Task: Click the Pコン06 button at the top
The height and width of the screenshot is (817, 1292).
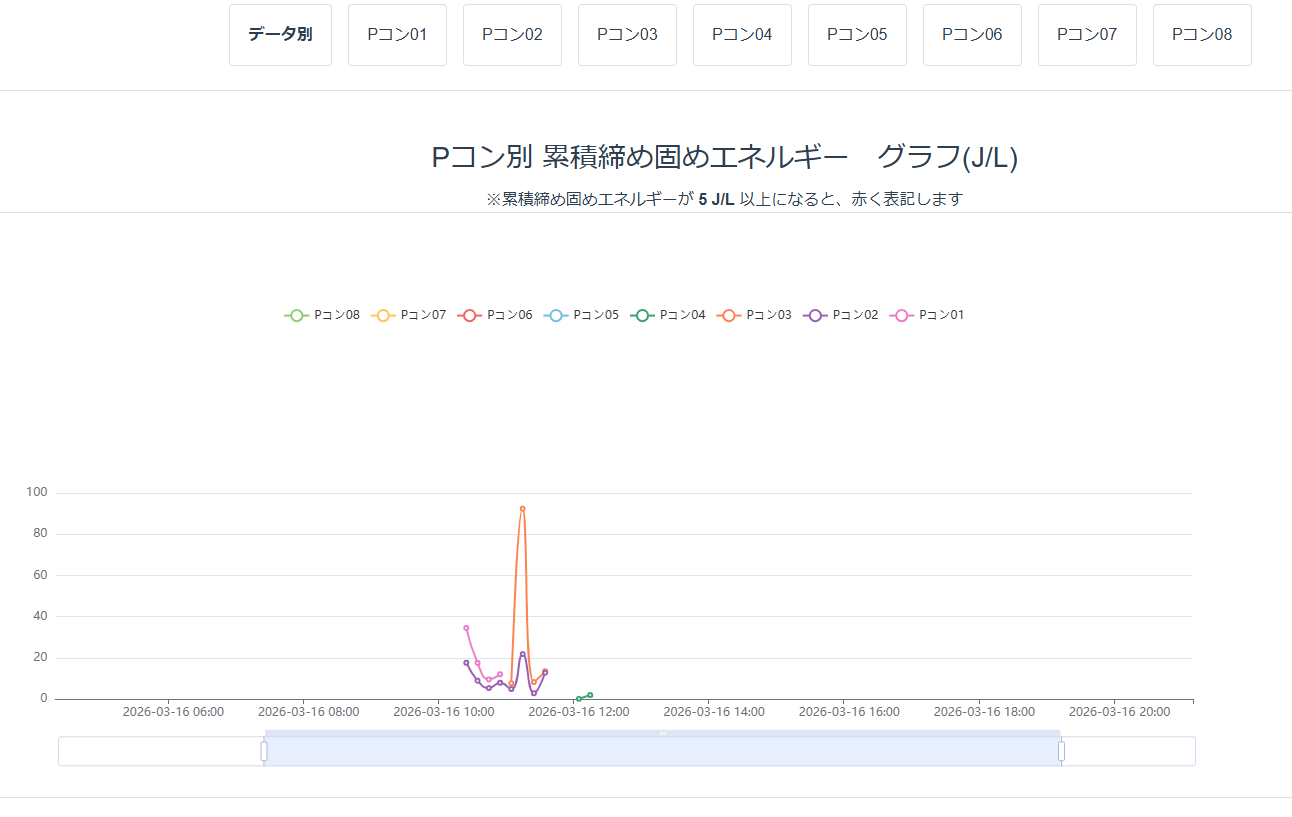Action: pos(972,34)
